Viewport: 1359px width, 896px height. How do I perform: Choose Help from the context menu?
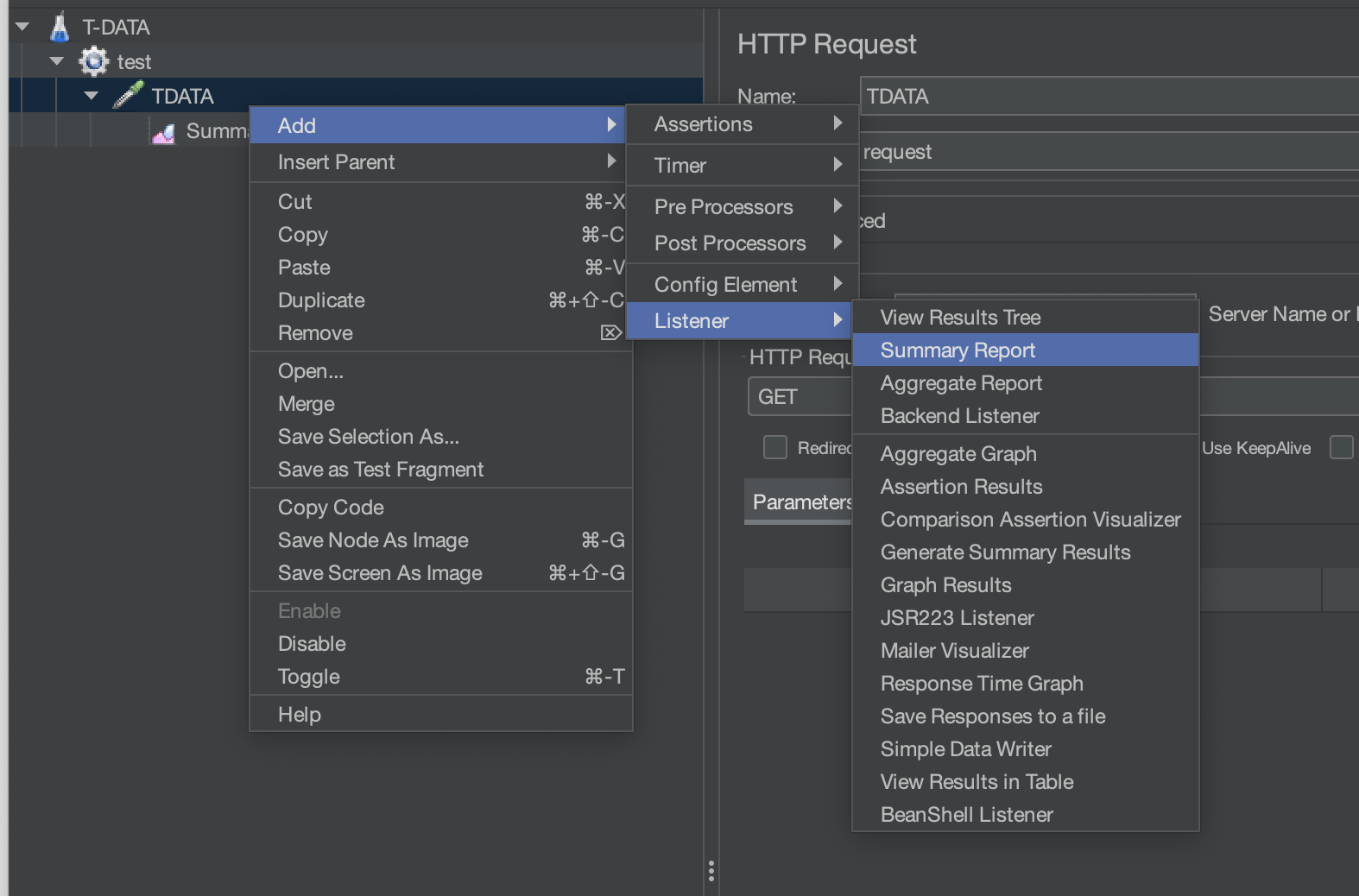[441, 715]
